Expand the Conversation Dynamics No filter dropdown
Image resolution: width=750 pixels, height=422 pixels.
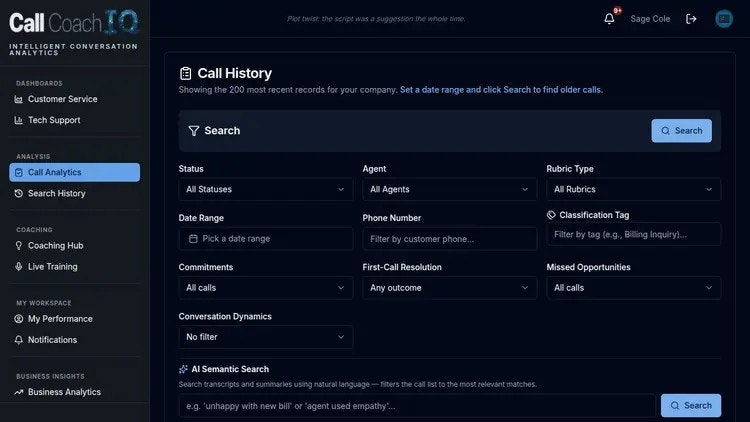[x=265, y=337]
